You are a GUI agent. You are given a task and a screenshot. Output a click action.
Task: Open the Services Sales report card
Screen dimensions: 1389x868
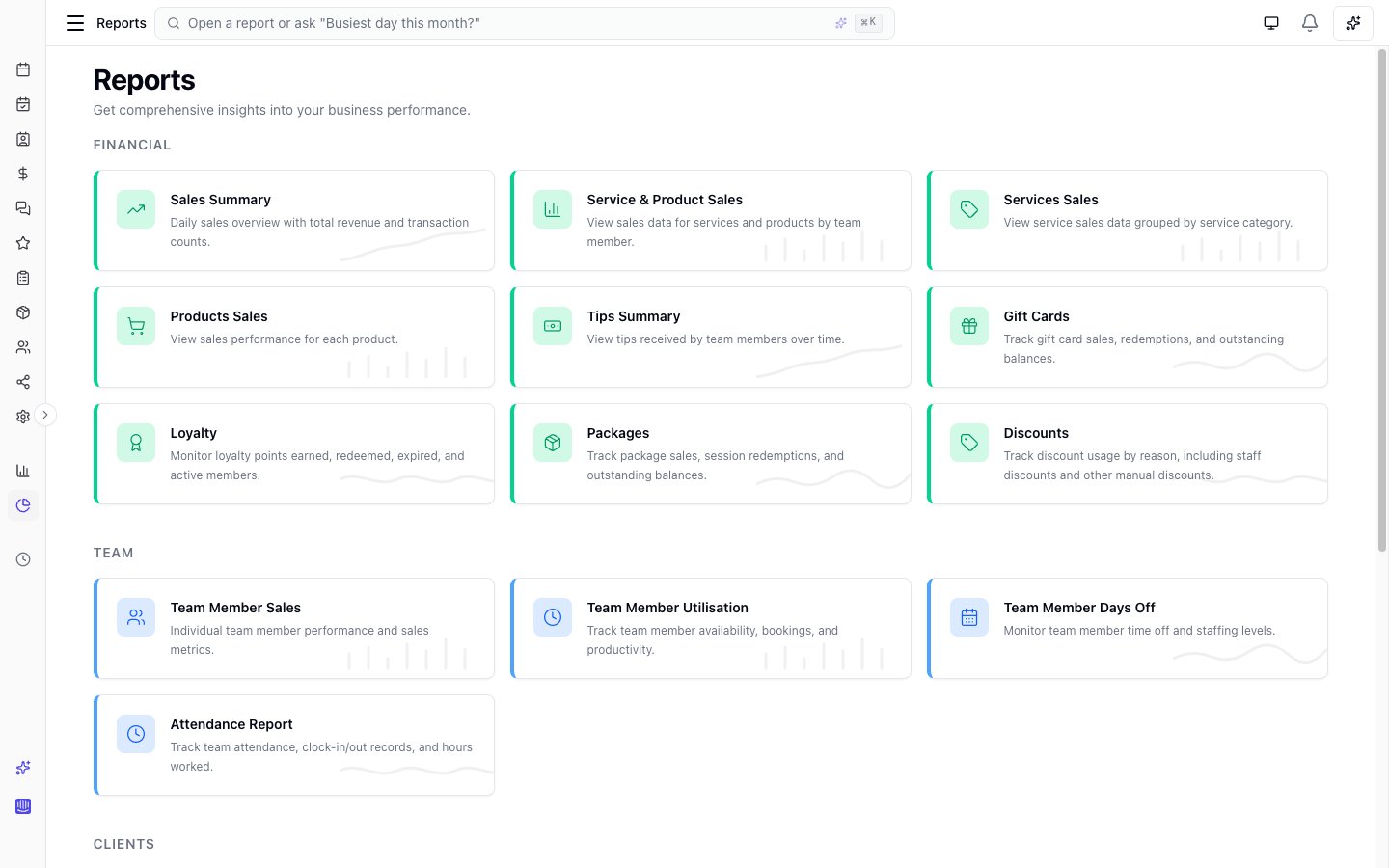point(1128,221)
